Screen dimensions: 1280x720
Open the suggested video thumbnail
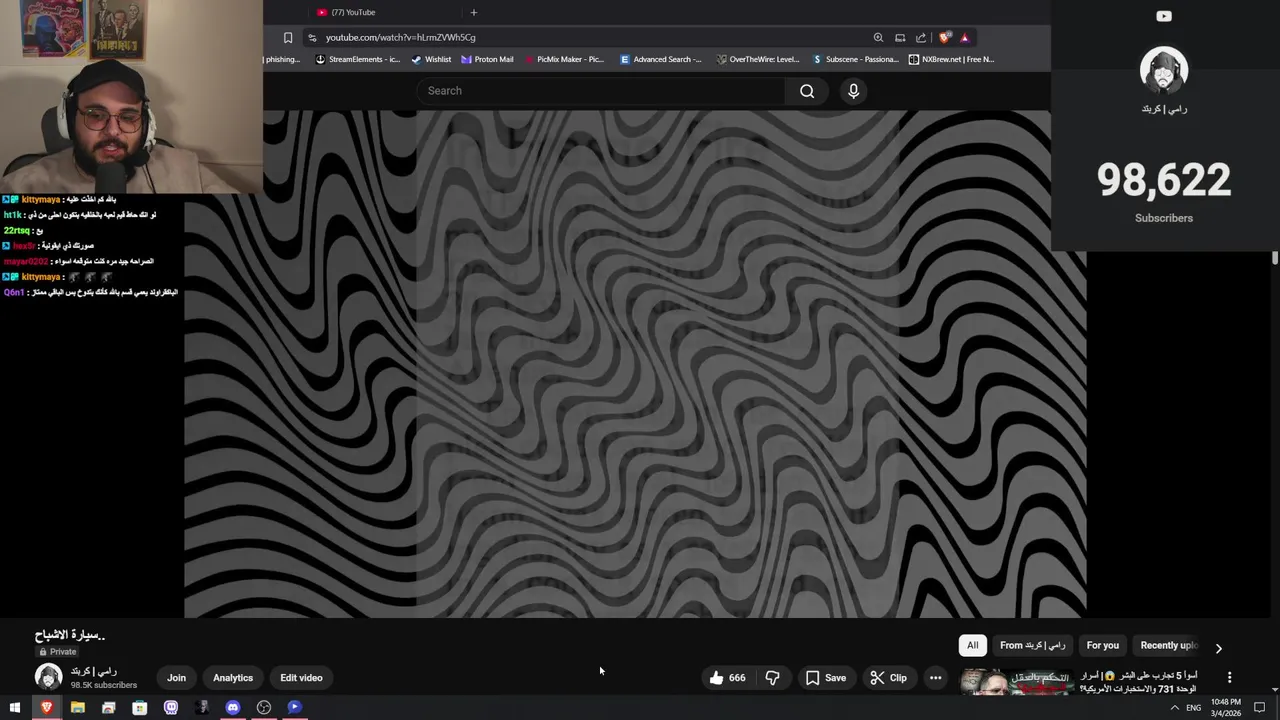1016,682
